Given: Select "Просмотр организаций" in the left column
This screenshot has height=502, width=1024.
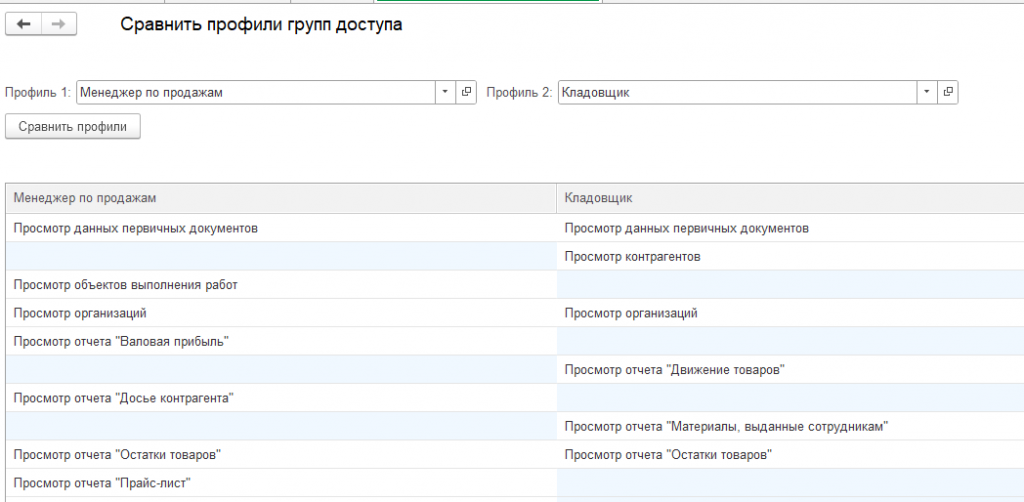Looking at the screenshot, I should pos(81,313).
